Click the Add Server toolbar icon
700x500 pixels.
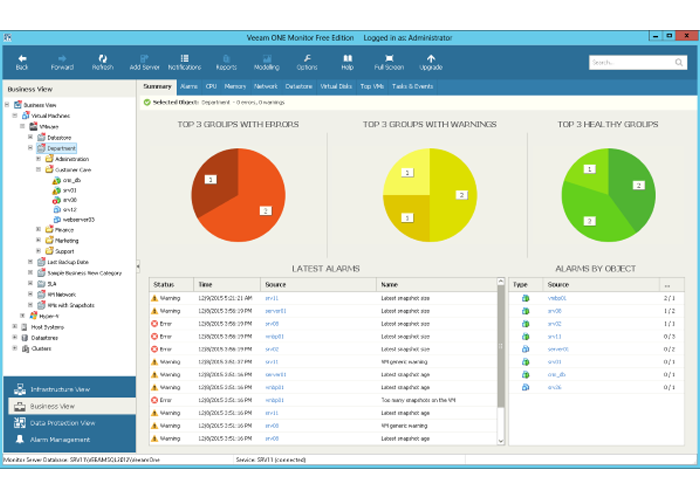(x=144, y=62)
